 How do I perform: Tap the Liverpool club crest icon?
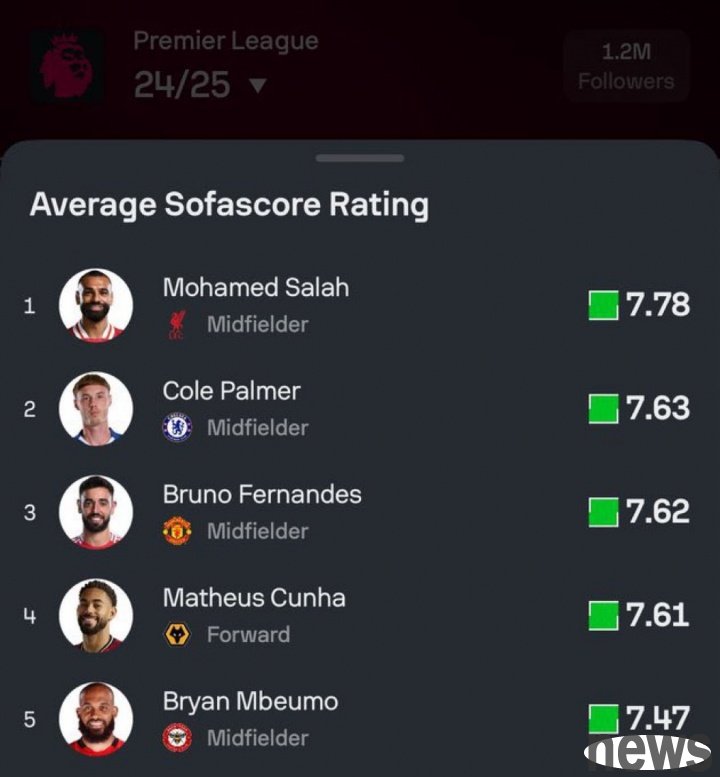[177, 325]
